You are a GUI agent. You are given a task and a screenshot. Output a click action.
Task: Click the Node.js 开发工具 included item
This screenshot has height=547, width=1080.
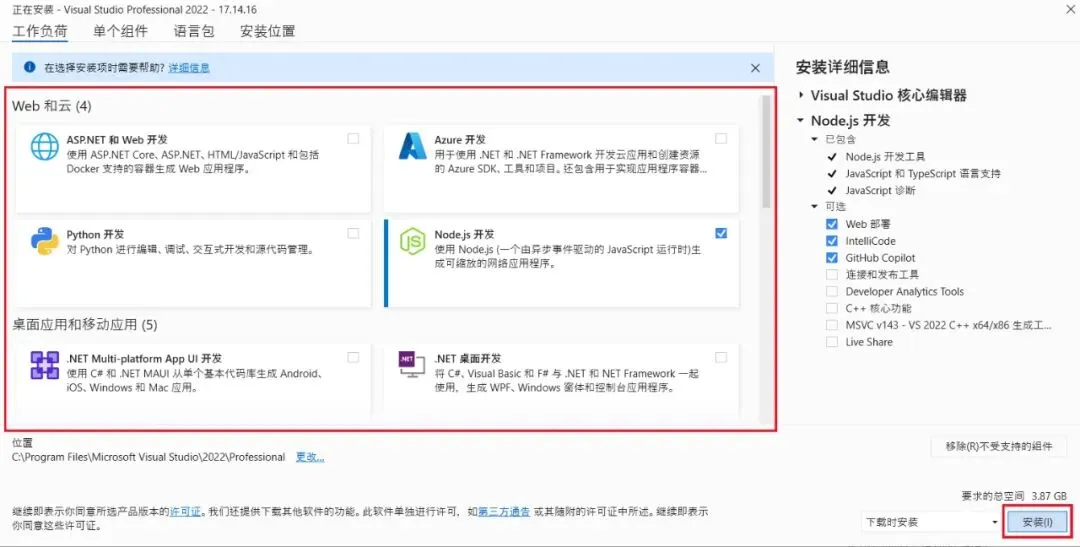(885, 156)
